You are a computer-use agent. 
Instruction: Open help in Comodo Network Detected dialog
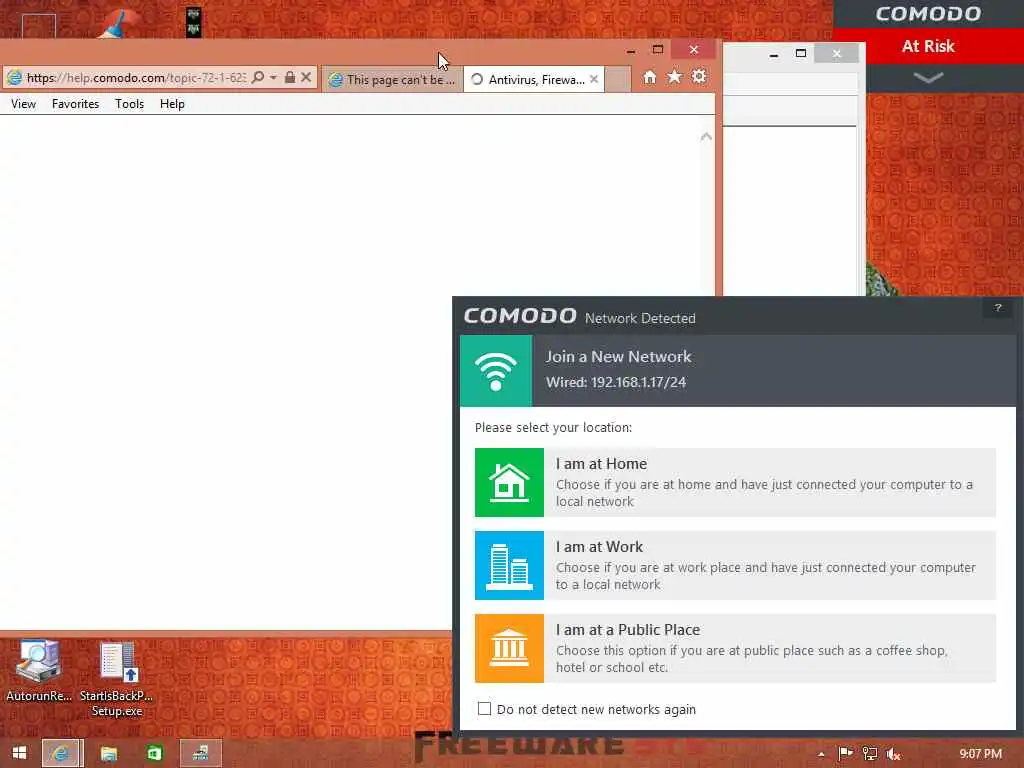(x=998, y=308)
